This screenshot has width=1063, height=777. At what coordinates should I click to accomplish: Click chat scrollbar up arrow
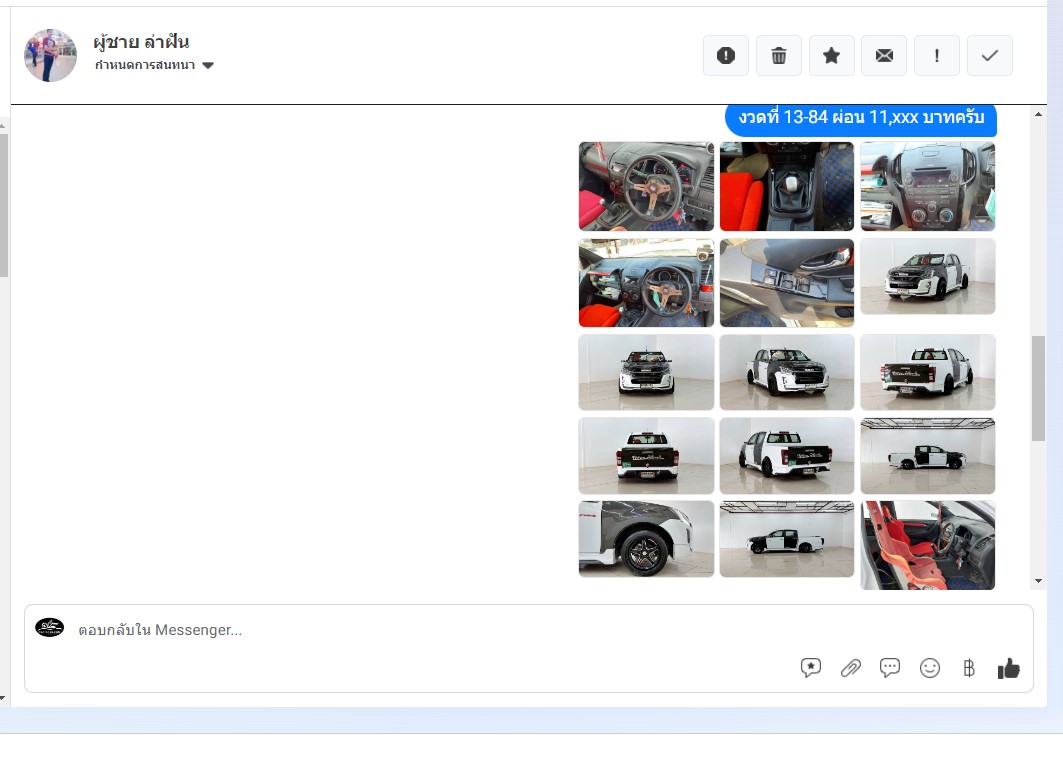tap(1039, 115)
